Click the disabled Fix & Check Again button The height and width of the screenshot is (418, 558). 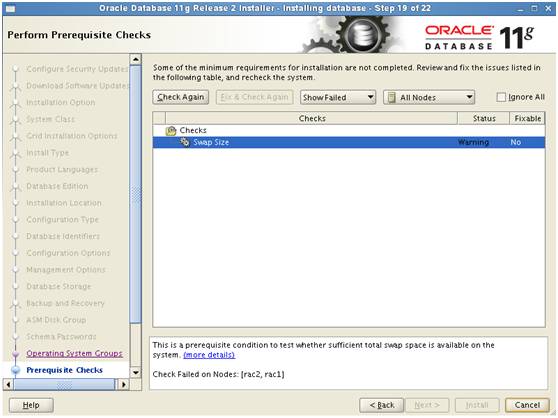(x=254, y=97)
